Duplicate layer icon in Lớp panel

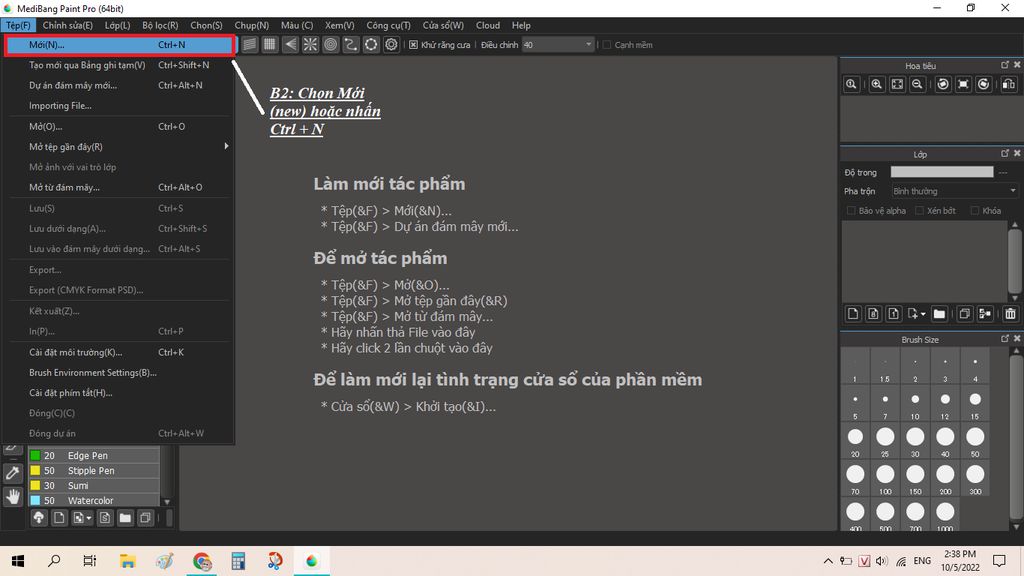click(965, 314)
